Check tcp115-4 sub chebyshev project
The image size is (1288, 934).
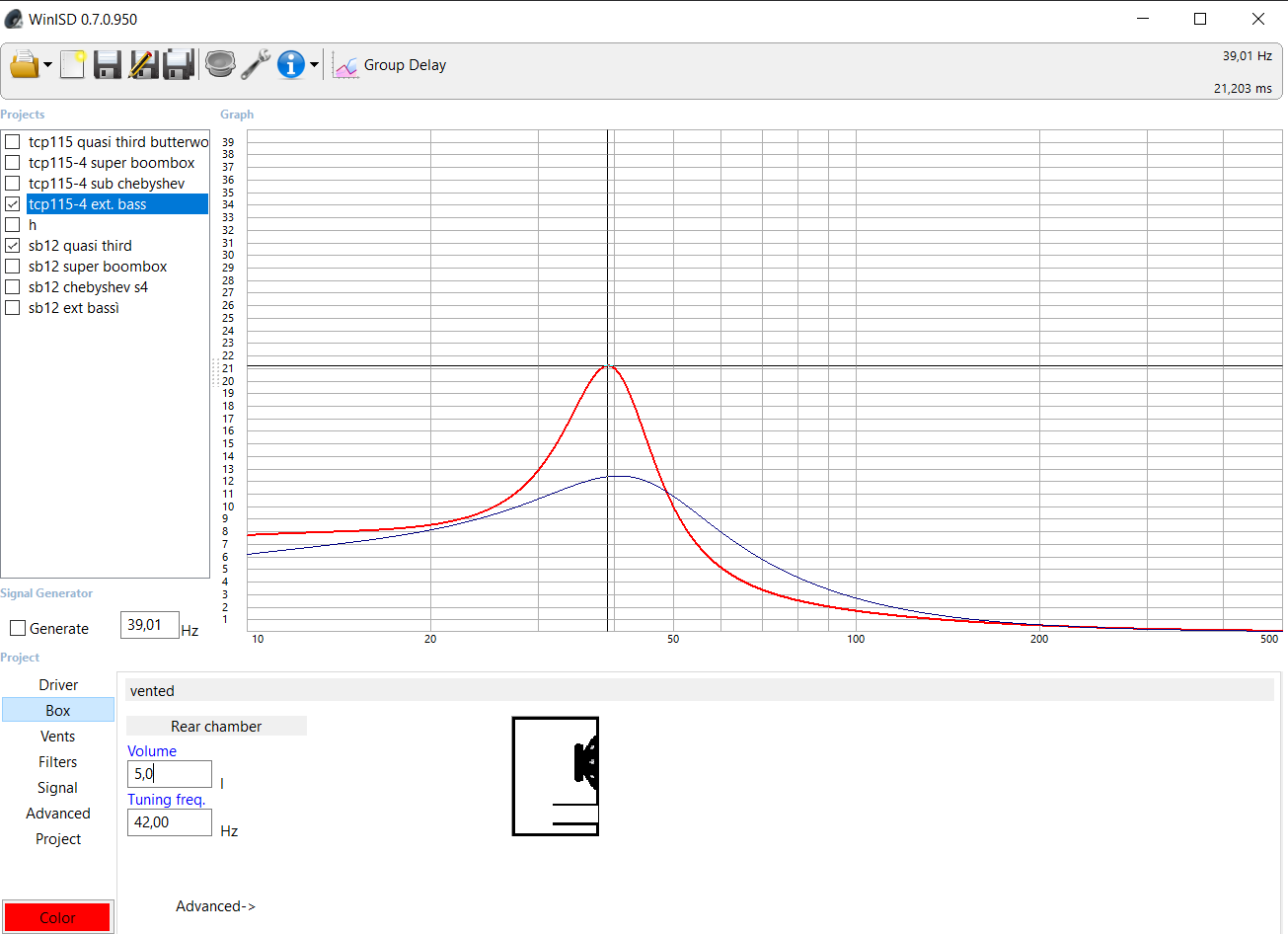pyautogui.click(x=13, y=184)
